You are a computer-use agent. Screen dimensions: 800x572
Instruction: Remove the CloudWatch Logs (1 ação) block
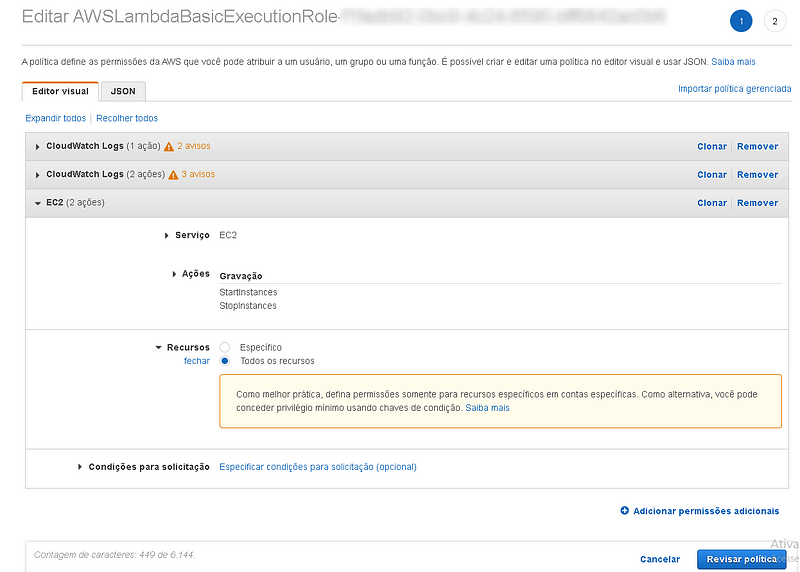tap(758, 146)
